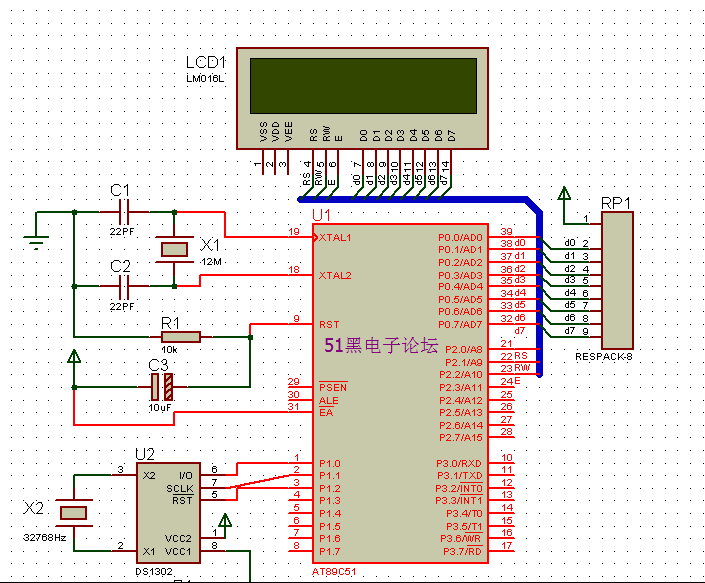Viewport: 705px width, 583px height.
Task: Select the ground terminal symbol
Action: (36, 240)
